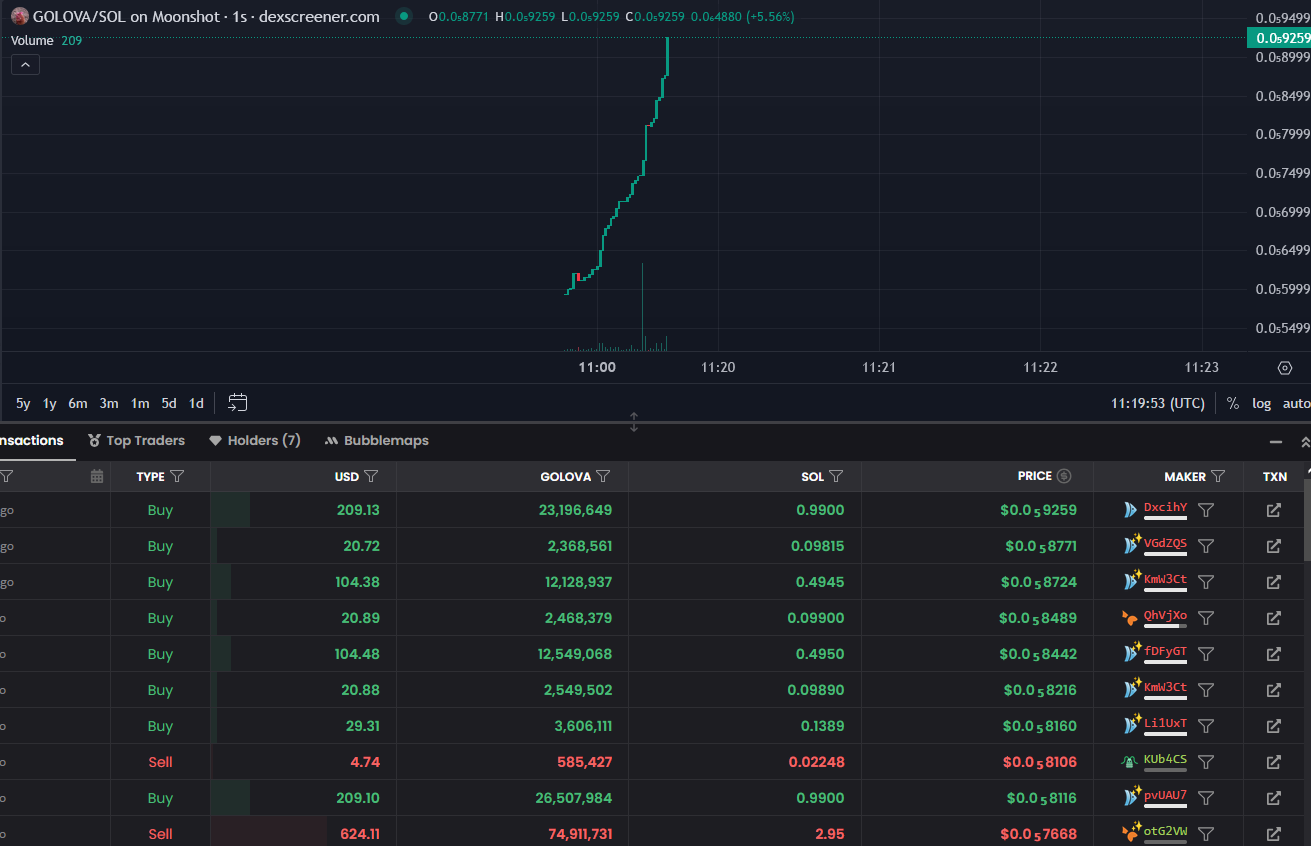Open the TYPE column filter
Image resolution: width=1311 pixels, height=846 pixels.
click(x=177, y=477)
